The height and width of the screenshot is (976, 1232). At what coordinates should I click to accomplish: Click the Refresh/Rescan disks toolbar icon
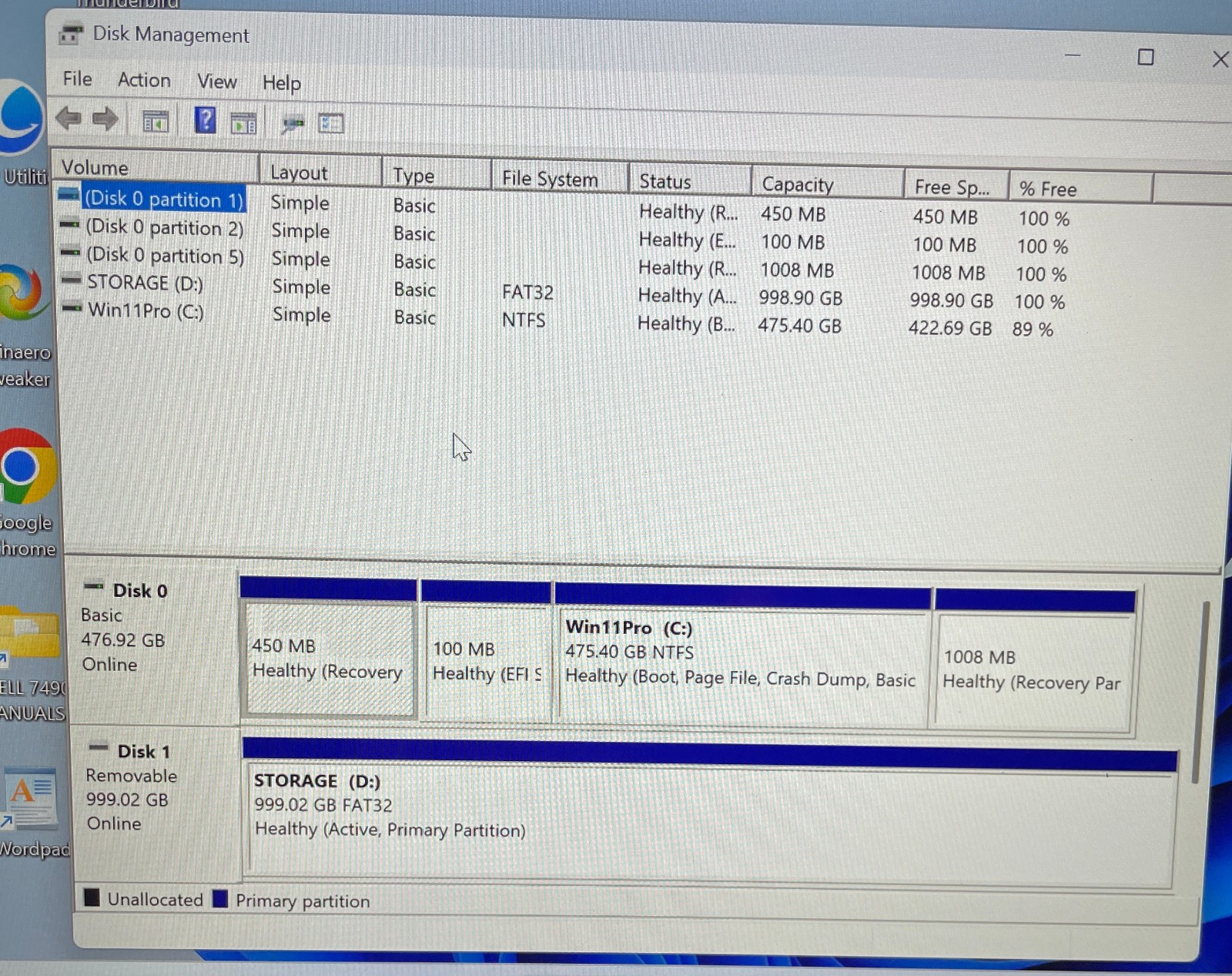click(x=292, y=123)
